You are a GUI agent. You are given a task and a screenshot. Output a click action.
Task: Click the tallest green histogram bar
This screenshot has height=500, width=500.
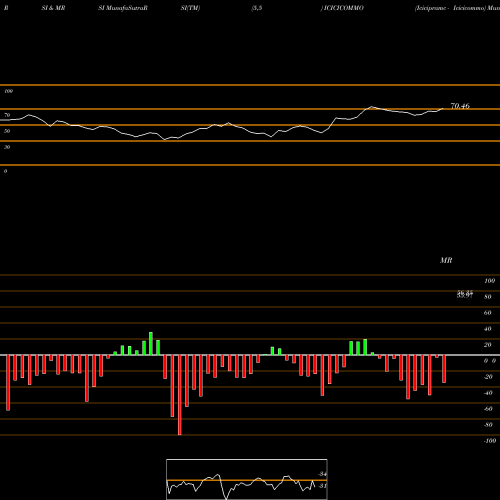point(151,343)
